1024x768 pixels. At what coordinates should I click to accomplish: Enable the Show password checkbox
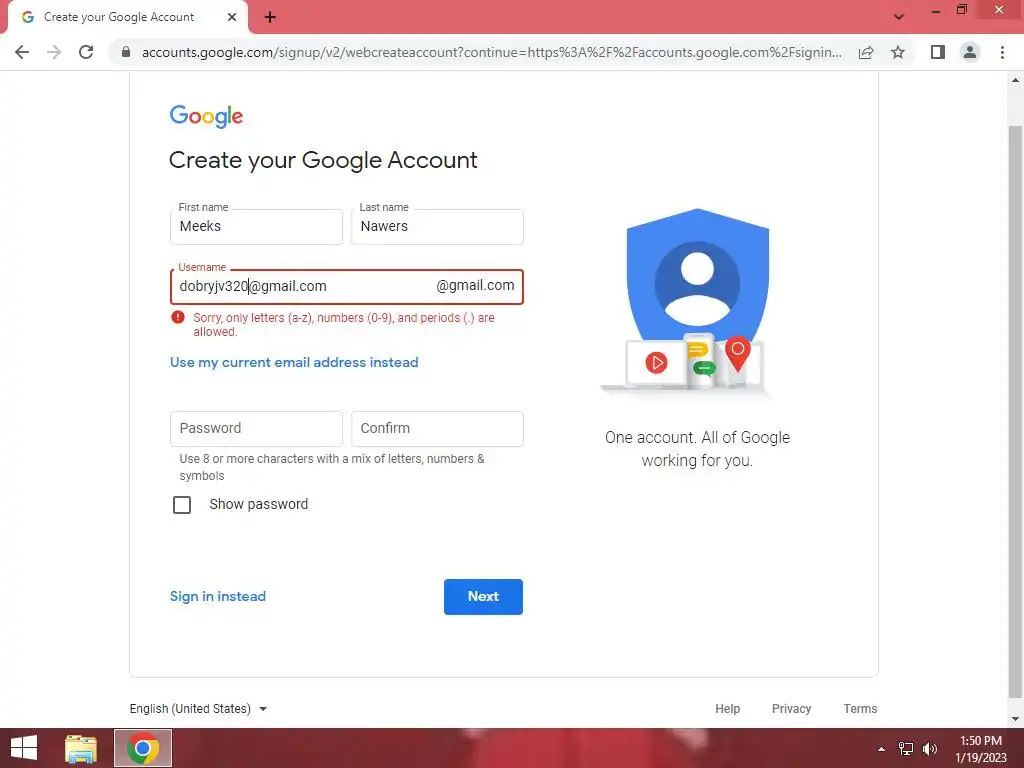coord(182,505)
